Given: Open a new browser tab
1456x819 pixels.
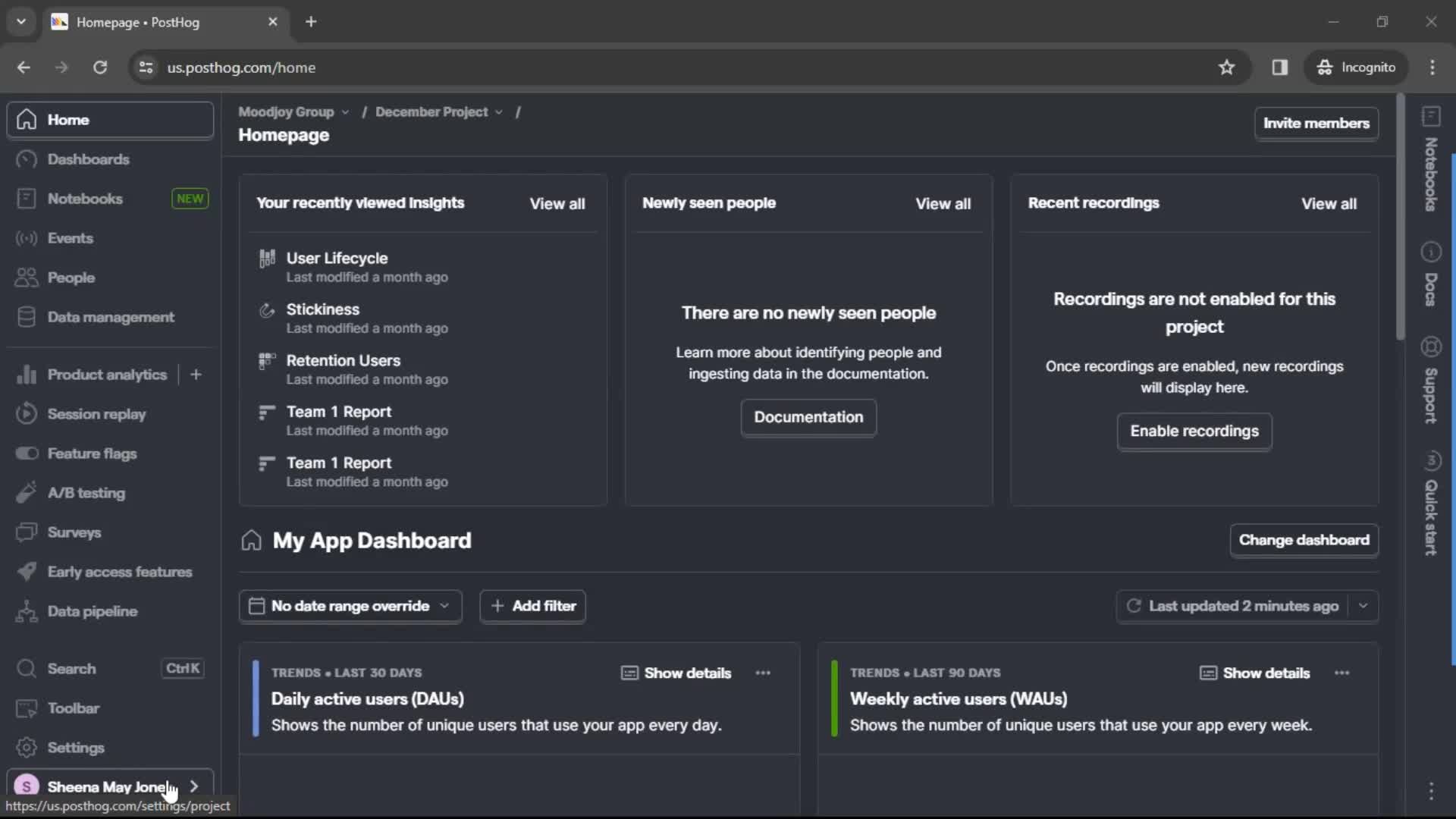Looking at the screenshot, I should (311, 22).
